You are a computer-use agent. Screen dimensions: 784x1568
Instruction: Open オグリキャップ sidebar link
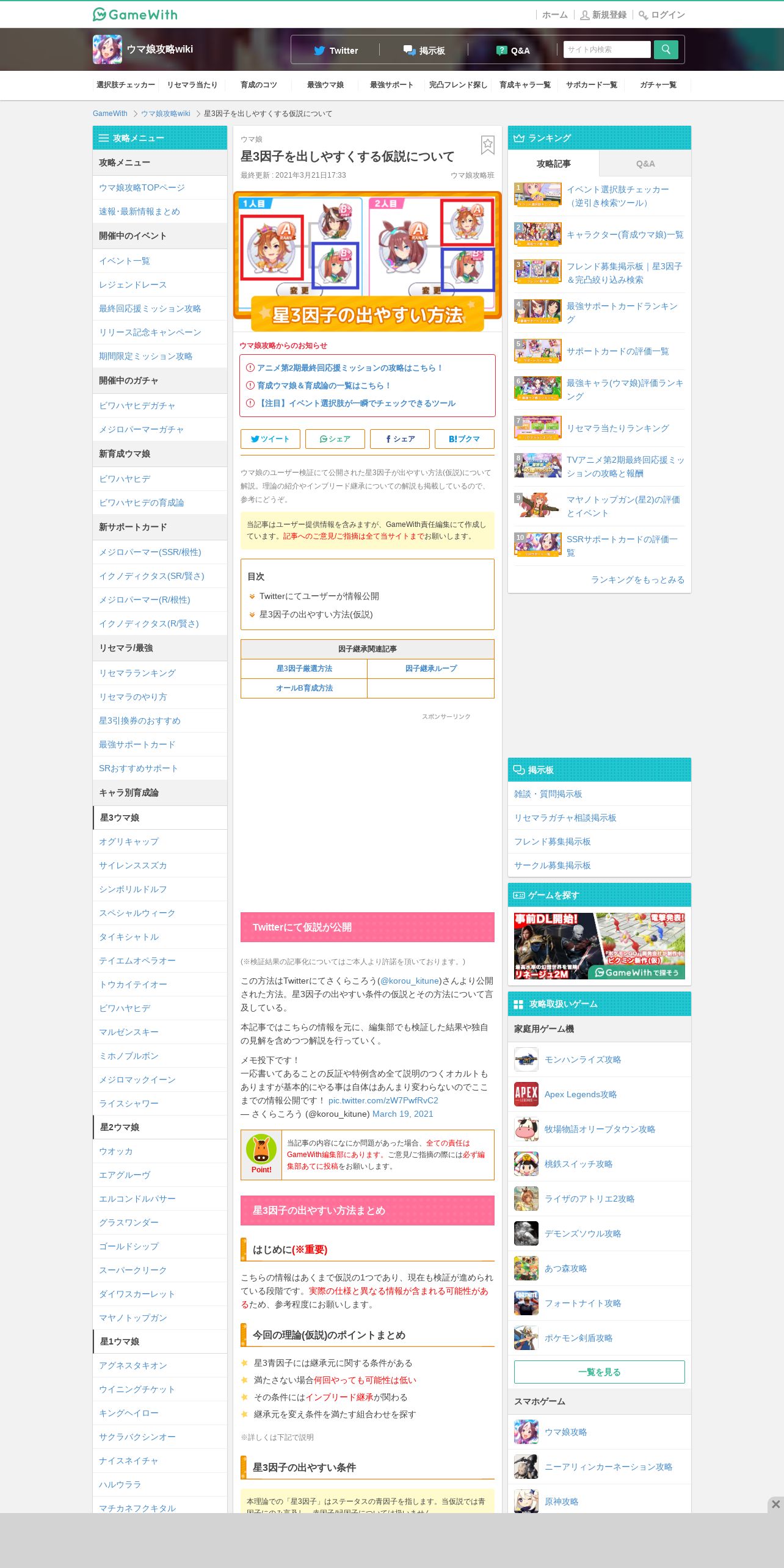click(160, 841)
